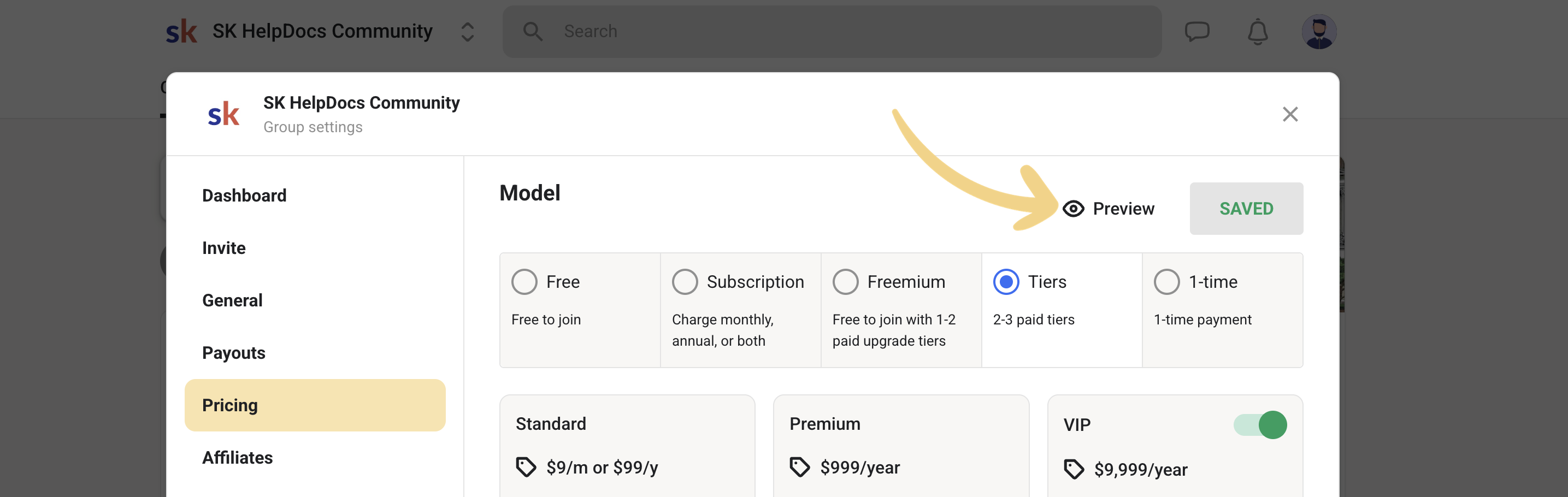Close the Group settings dialog
This screenshot has width=1568, height=497.
tap(1290, 114)
